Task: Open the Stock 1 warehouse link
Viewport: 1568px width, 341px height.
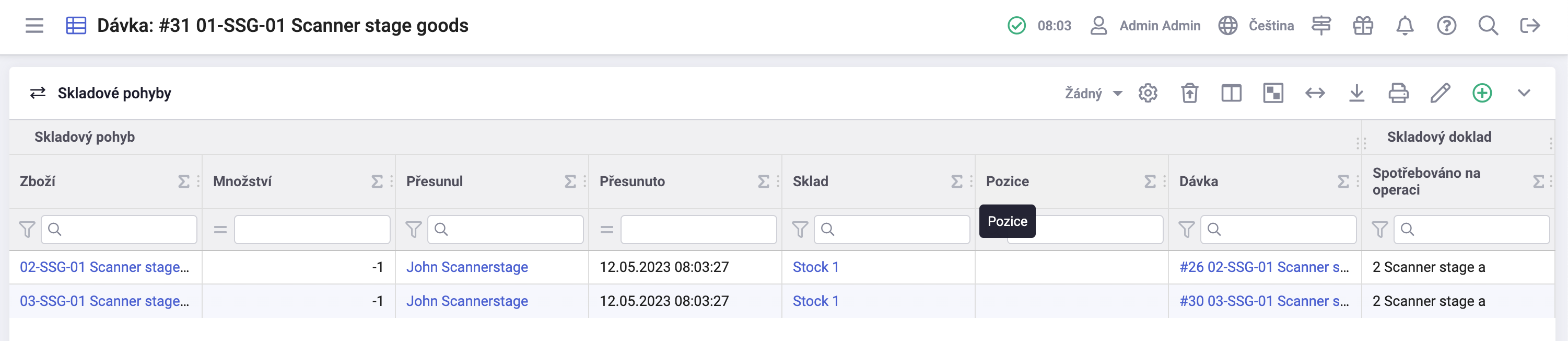Action: 816,267
